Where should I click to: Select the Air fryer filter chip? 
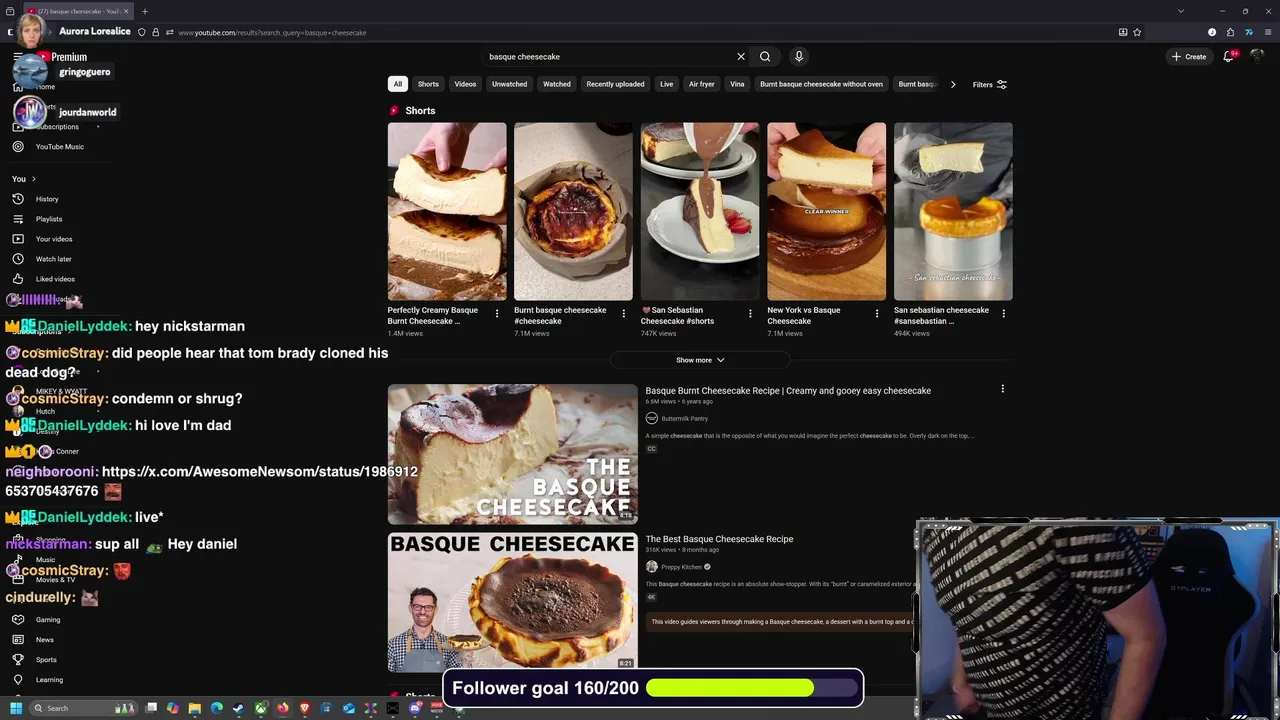pyautogui.click(x=701, y=84)
